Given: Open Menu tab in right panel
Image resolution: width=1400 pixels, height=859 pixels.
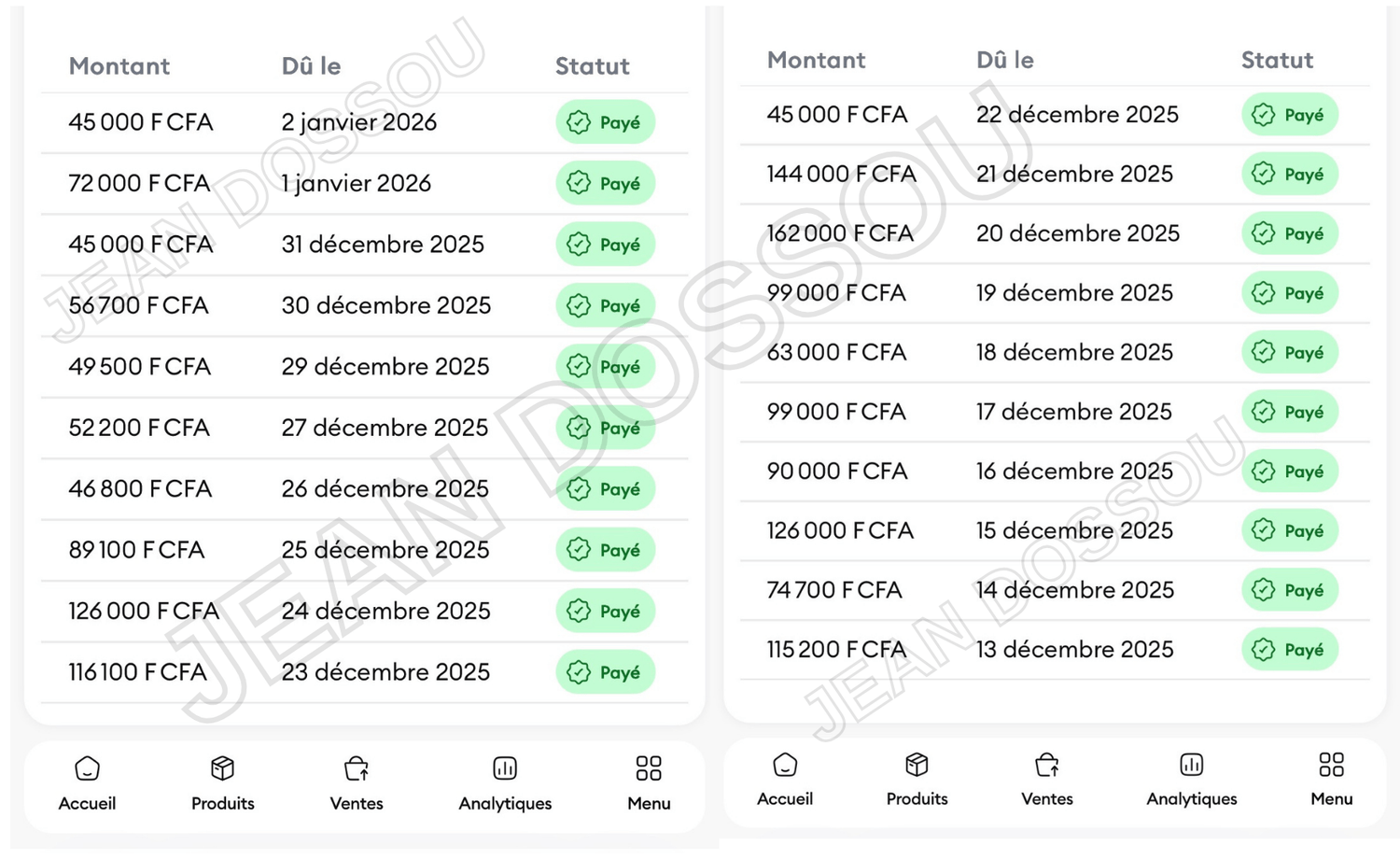Looking at the screenshot, I should pos(1332,780).
